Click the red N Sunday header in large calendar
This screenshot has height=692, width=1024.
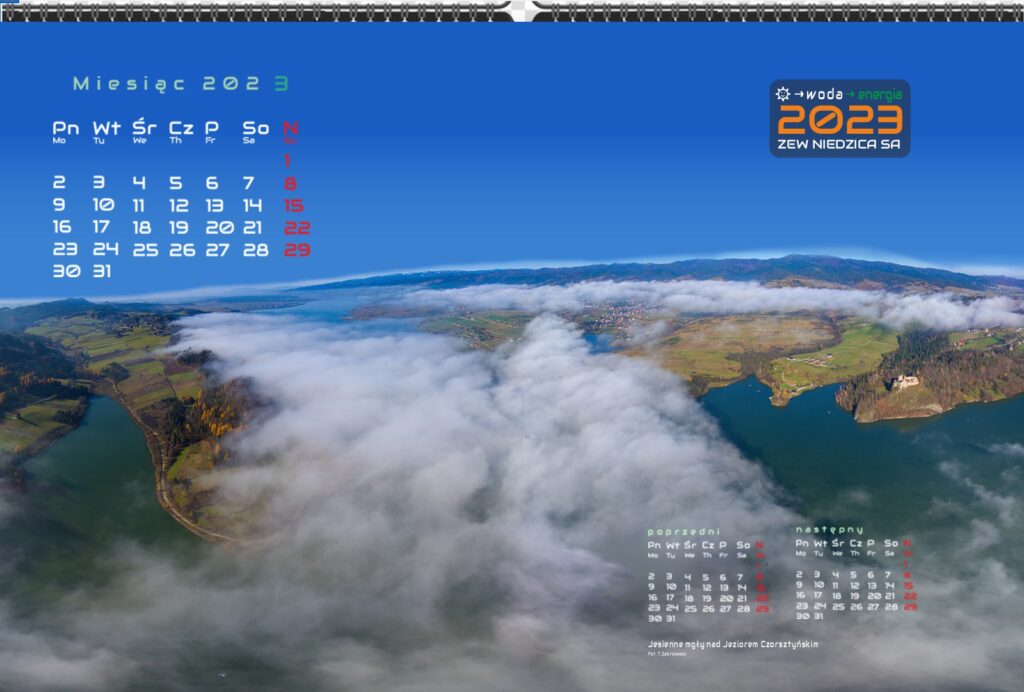point(290,128)
